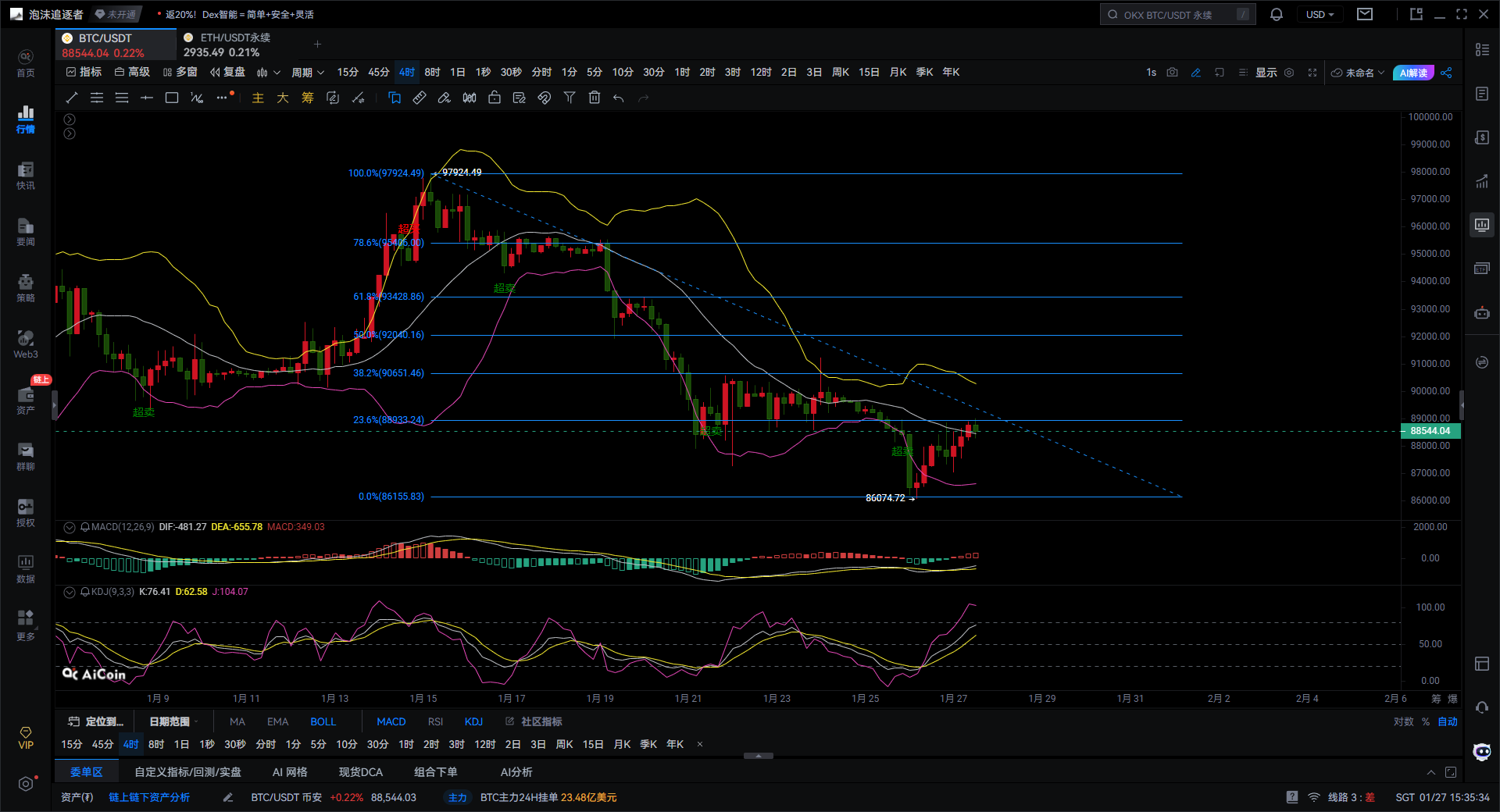Toggle the BOLL indicator
This screenshot has height=812, width=1500.
323,721
